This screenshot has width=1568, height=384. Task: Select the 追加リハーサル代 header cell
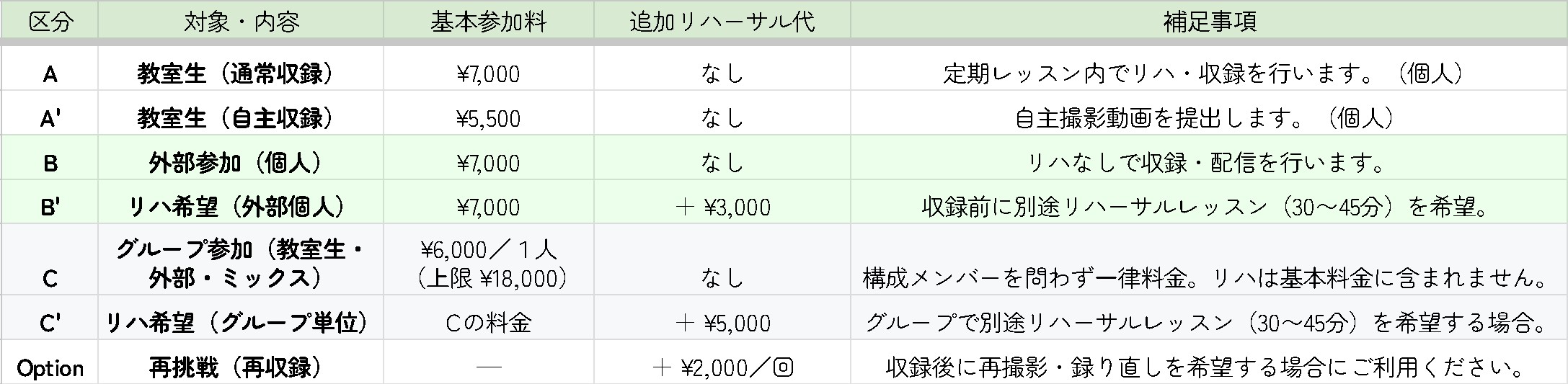[722, 22]
